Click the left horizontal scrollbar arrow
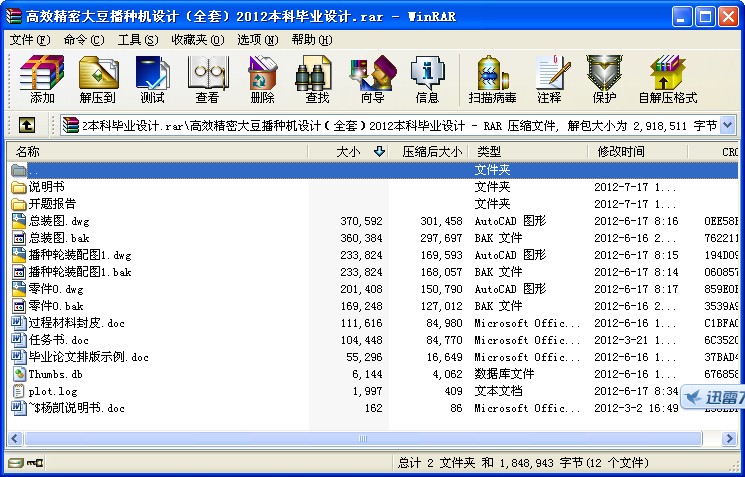 pyautogui.click(x=15, y=439)
